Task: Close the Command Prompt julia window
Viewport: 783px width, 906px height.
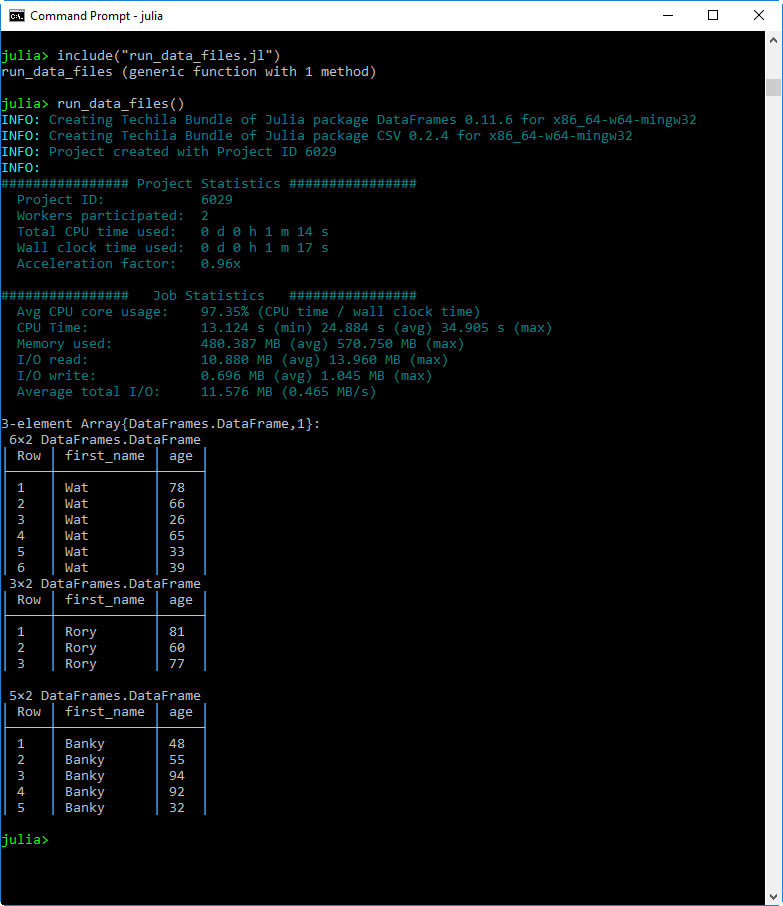Action: pyautogui.click(x=758, y=15)
